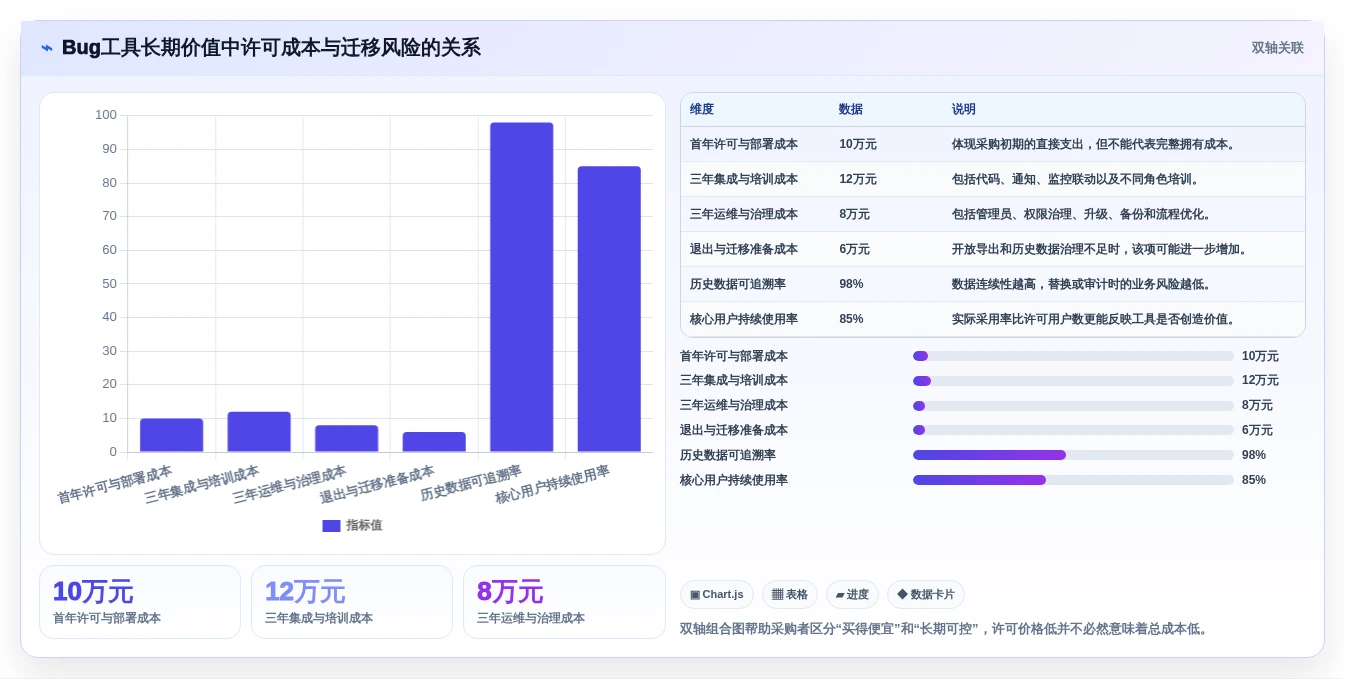
Task: Click the x-axis label 首年许可与部署成本
Action: click(x=115, y=484)
